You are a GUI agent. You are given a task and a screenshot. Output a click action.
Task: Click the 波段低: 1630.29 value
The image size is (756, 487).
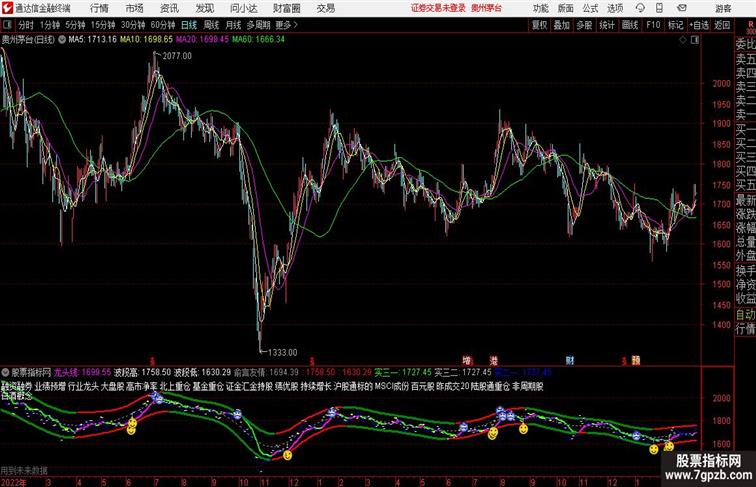pyautogui.click(x=202, y=372)
